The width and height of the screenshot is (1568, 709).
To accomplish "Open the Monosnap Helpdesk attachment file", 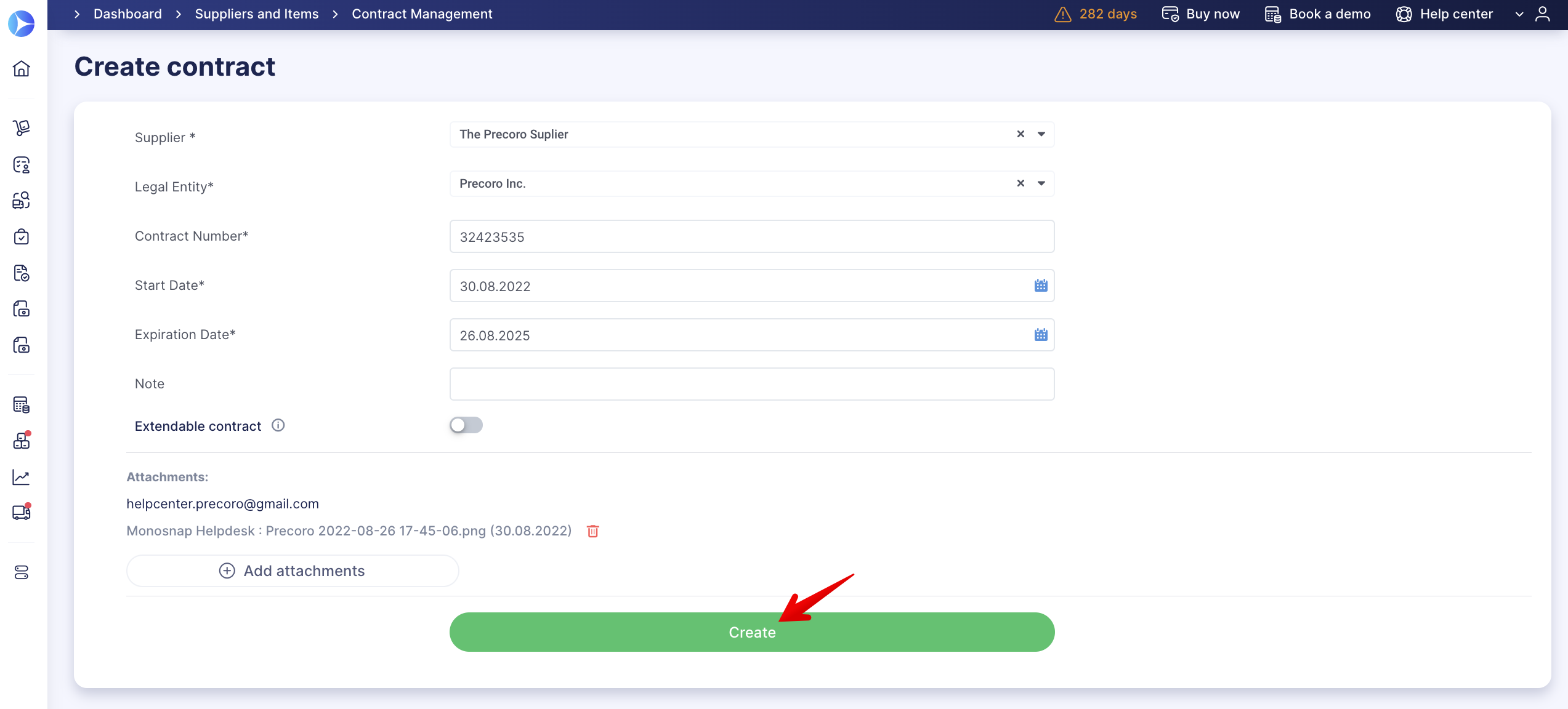I will point(349,531).
